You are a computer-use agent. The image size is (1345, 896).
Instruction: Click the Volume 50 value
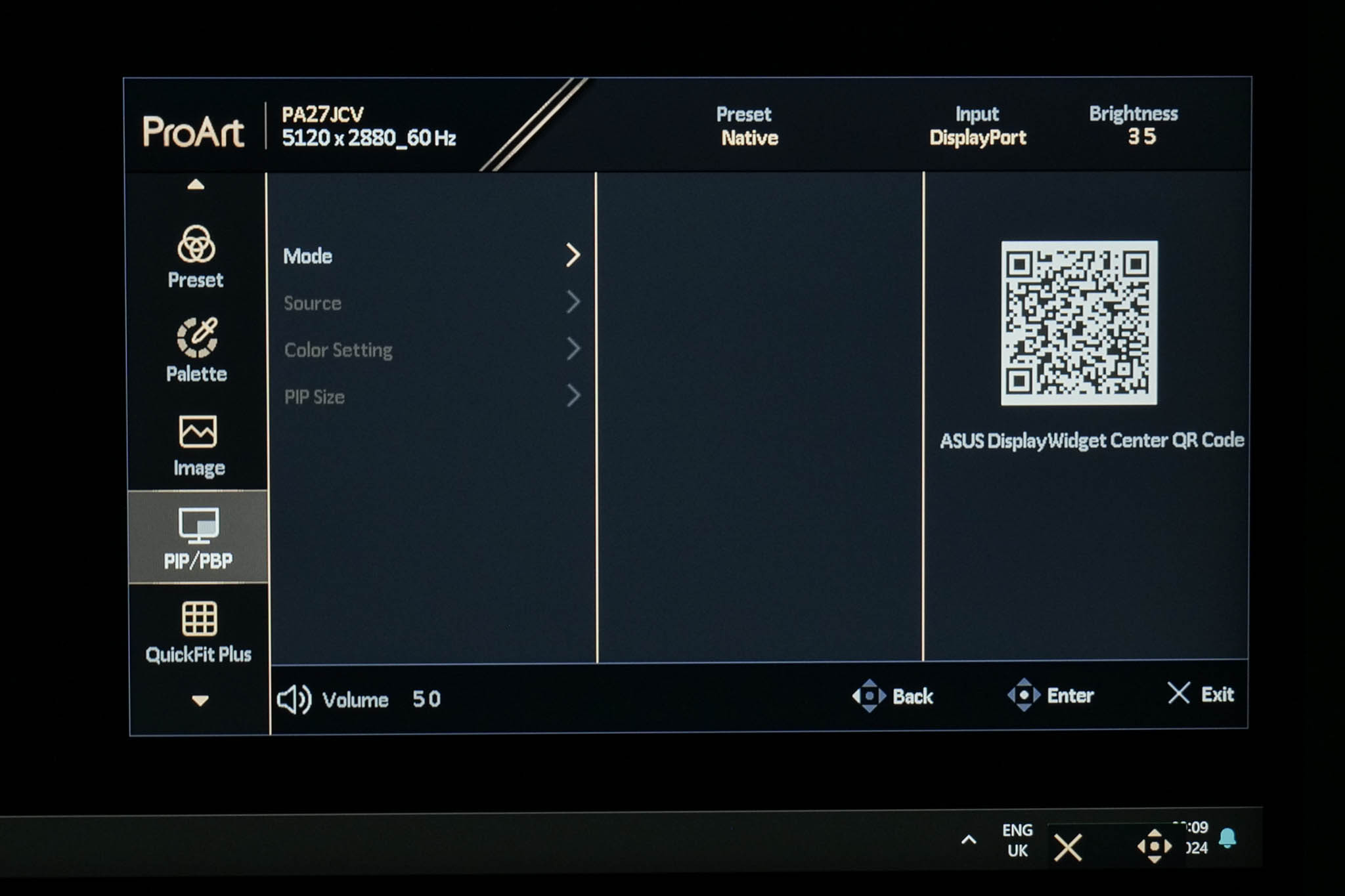click(426, 699)
